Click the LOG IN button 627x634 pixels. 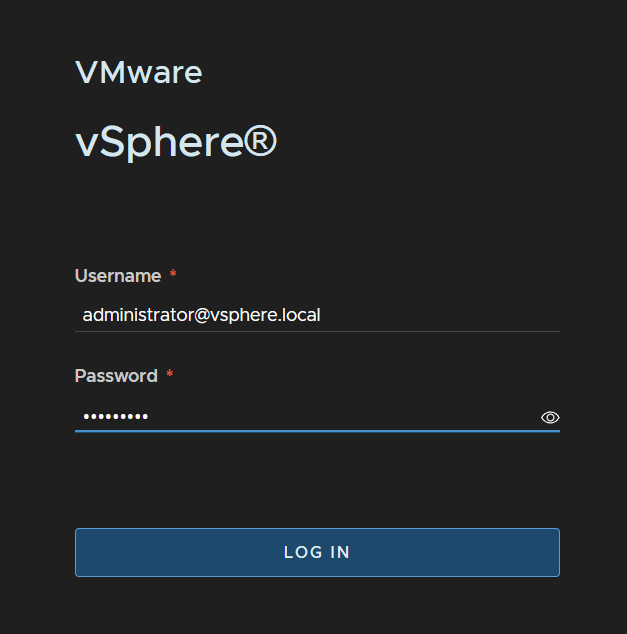[x=317, y=552]
